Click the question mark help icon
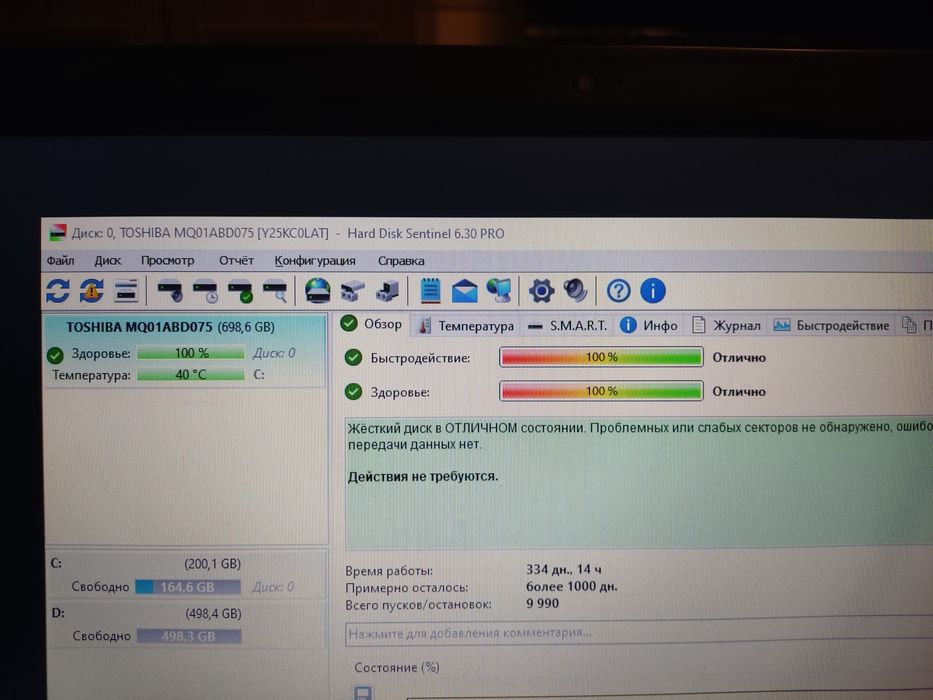 pos(618,291)
